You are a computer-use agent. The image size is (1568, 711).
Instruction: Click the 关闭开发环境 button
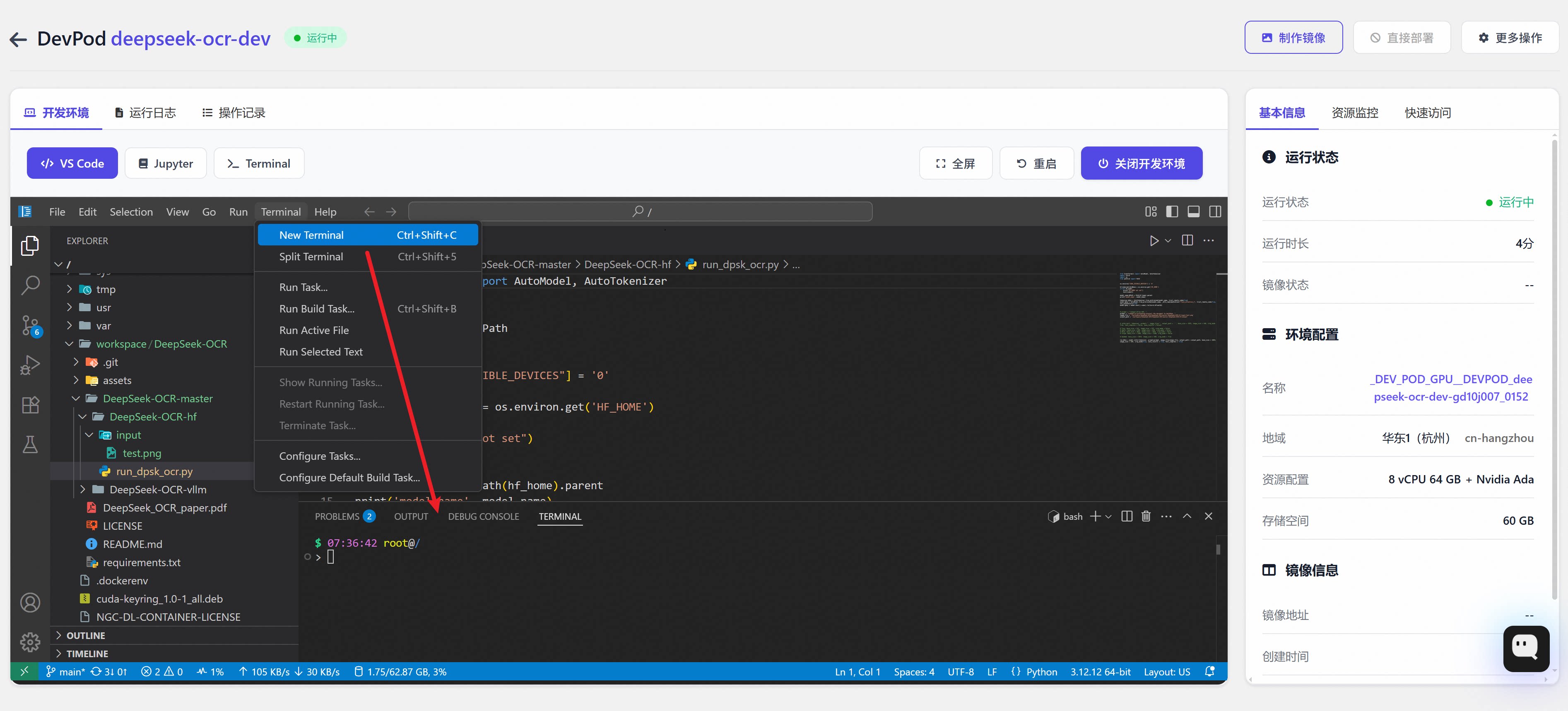[1141, 163]
